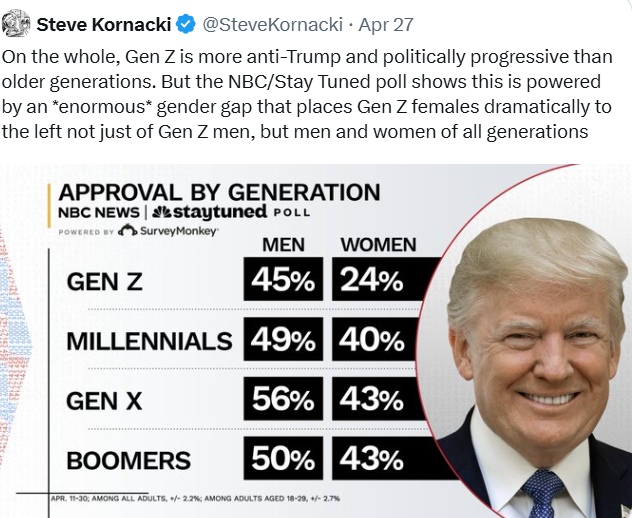Click Steve Kornacki's profile avatar
This screenshot has width=632, height=518.
click(x=17, y=21)
